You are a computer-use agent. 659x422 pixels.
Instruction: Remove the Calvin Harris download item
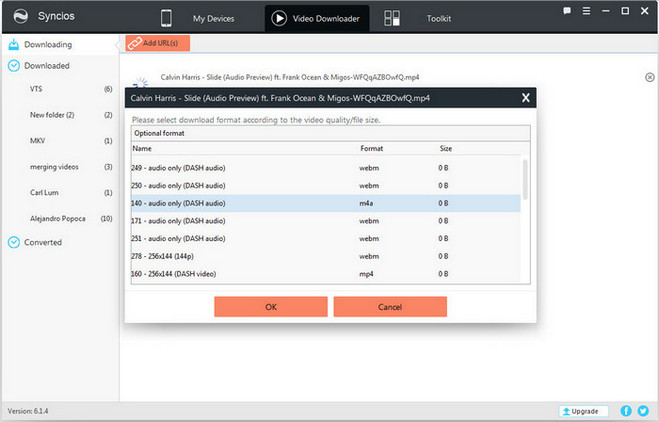click(x=650, y=77)
